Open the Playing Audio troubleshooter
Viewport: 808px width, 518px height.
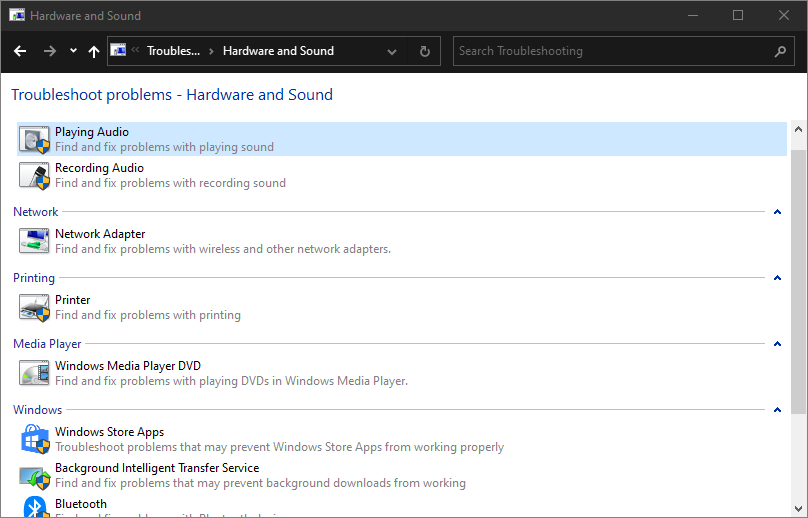(92, 132)
